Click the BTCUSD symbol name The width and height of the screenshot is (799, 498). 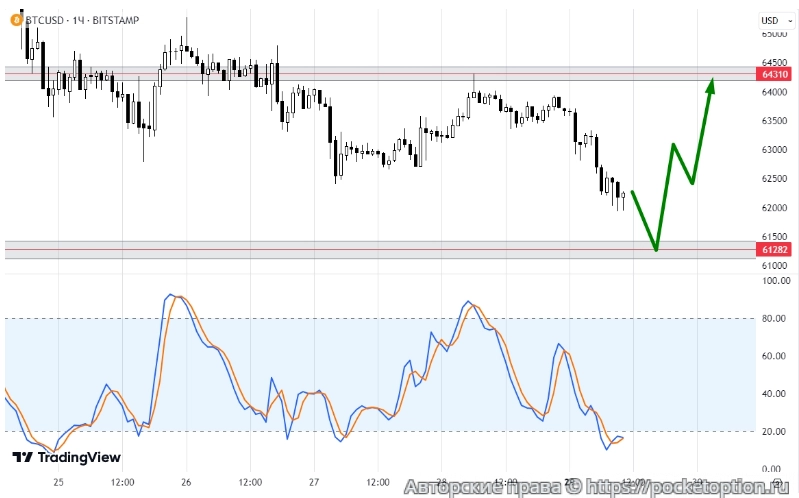pos(45,20)
